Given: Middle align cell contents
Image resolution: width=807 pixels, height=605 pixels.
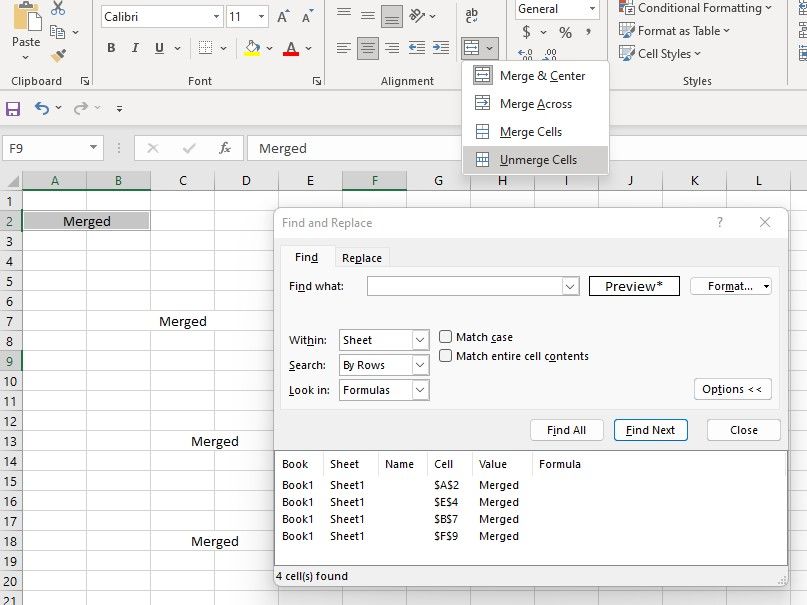Looking at the screenshot, I should (x=367, y=15).
